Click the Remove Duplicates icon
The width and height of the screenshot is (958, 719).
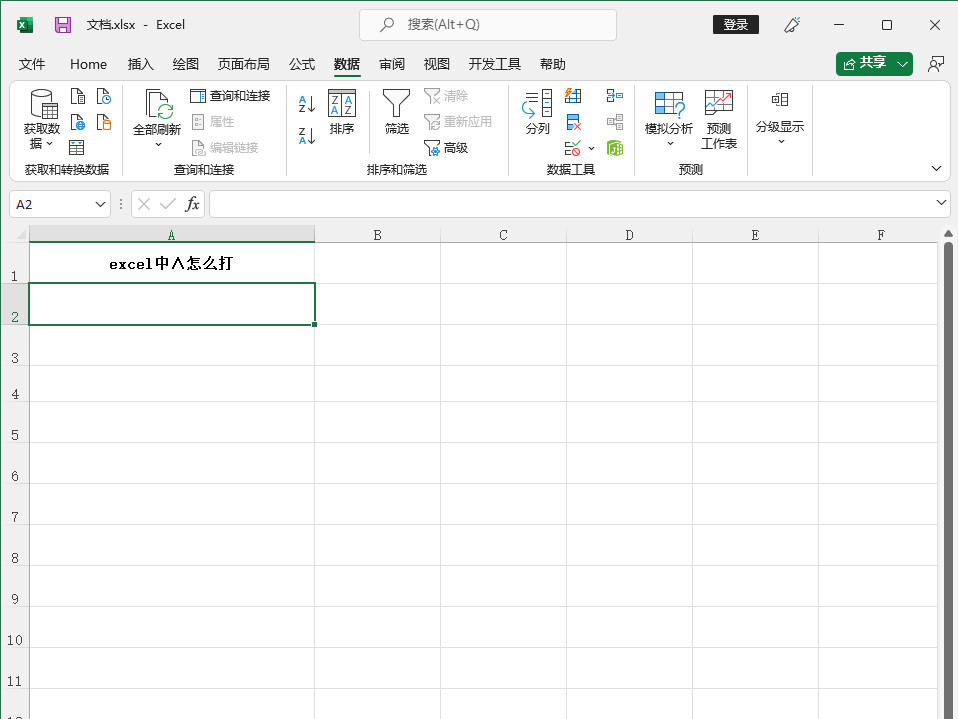(x=573, y=122)
